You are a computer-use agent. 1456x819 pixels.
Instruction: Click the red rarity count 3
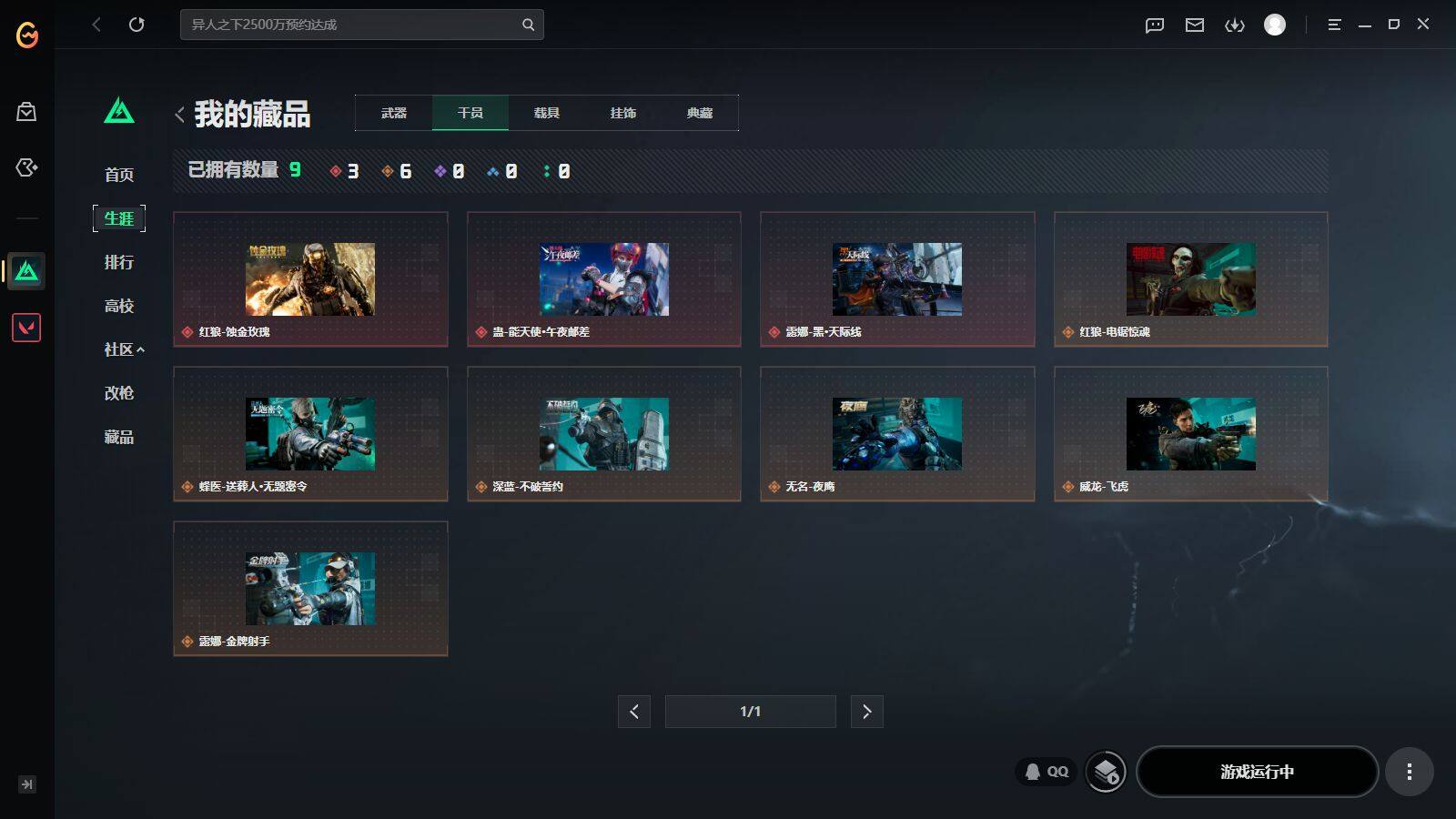[345, 171]
